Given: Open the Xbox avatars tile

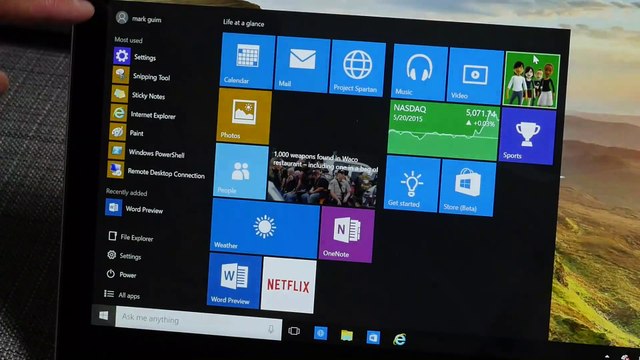Looking at the screenshot, I should click(532, 80).
